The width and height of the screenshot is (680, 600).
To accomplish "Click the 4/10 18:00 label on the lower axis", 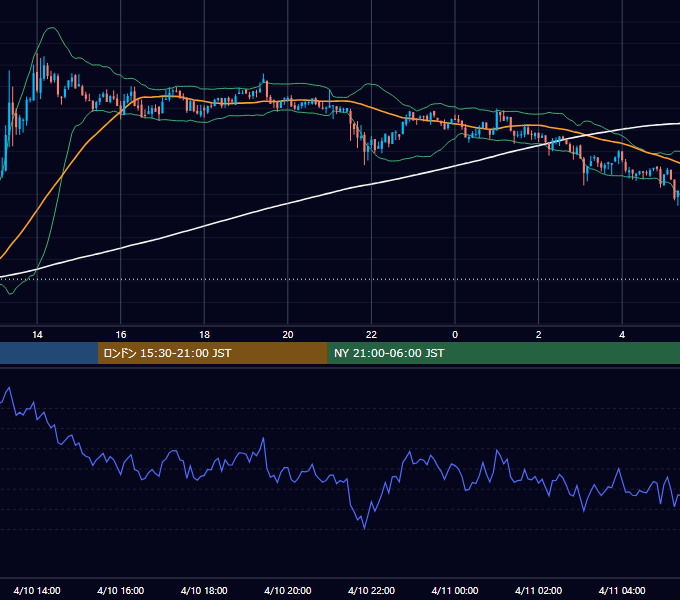I will 204,590.
